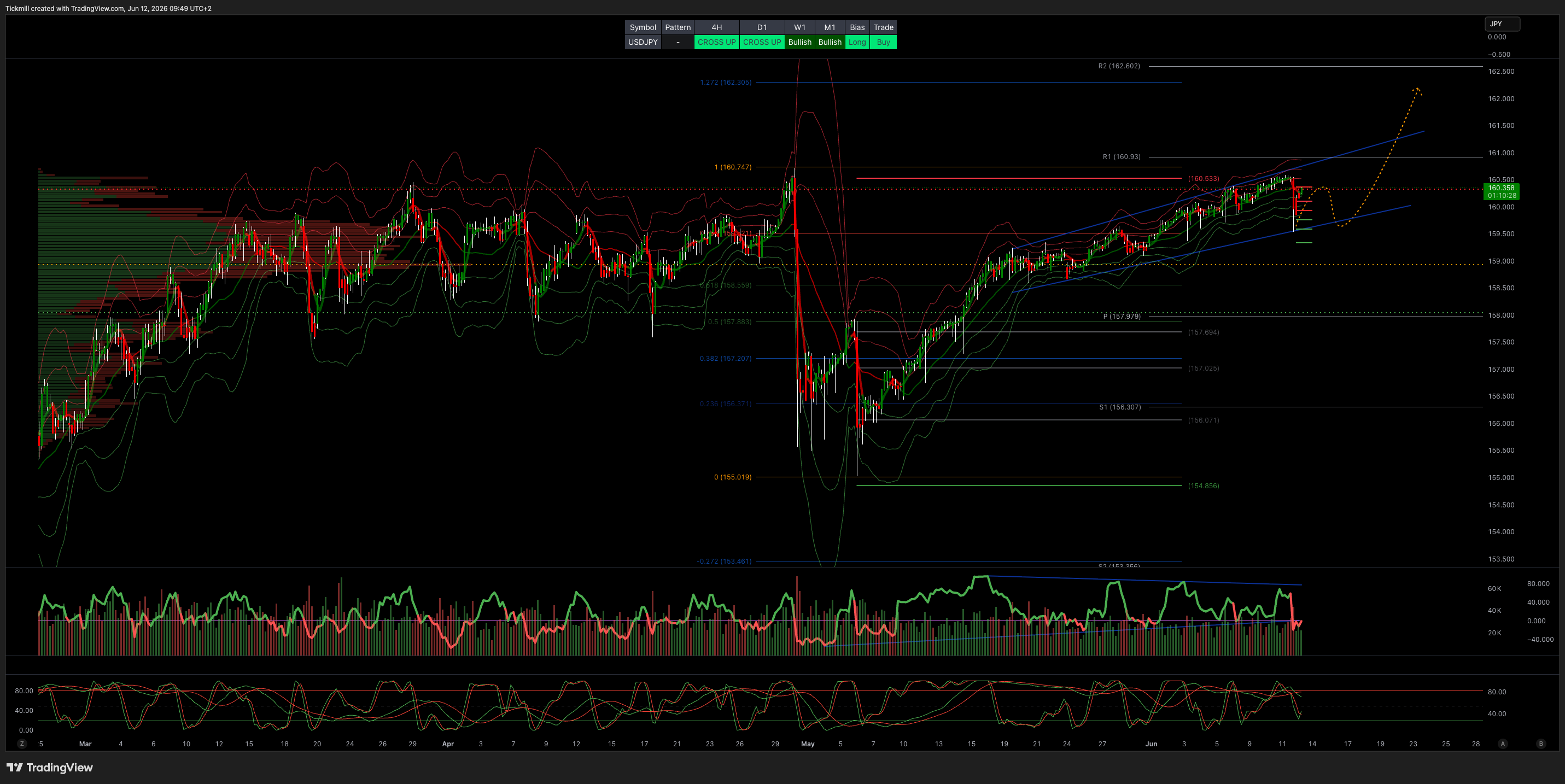Viewport: 1565px width, 784px height.
Task: Select the 4H CROSS UP table cell
Action: 716,42
